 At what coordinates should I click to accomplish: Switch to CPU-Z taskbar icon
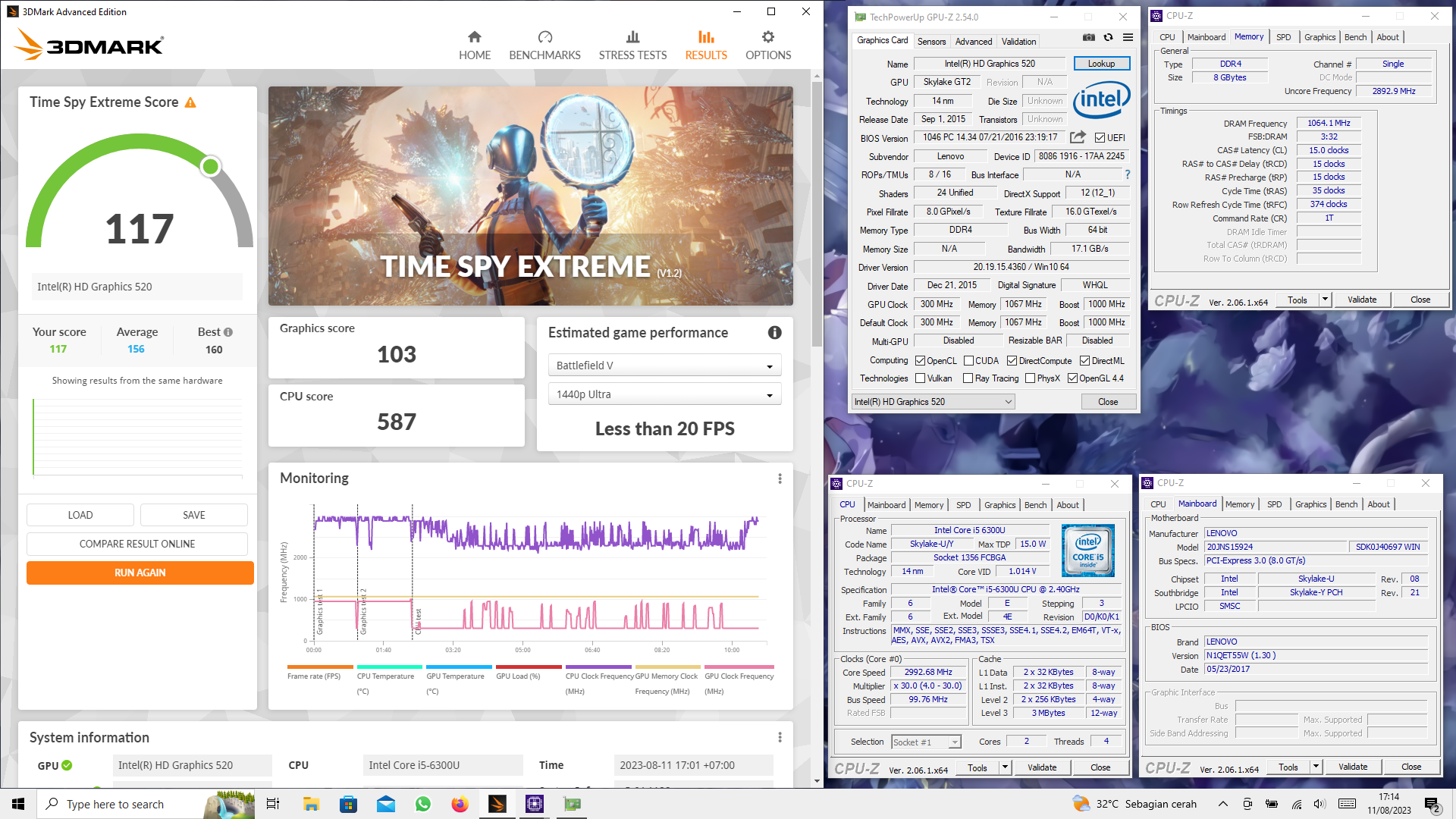point(535,804)
